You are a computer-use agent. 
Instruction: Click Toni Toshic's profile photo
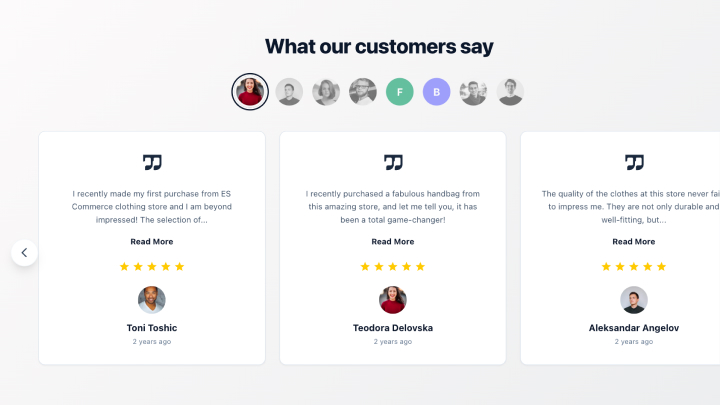(x=152, y=300)
